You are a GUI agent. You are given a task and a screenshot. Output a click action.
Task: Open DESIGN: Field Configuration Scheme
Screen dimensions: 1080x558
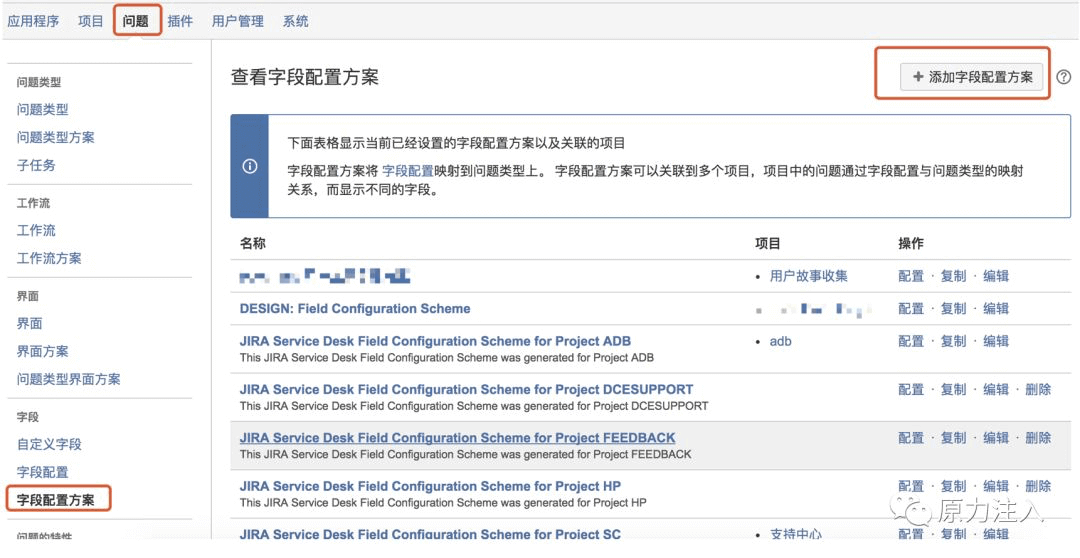pyautogui.click(x=355, y=309)
